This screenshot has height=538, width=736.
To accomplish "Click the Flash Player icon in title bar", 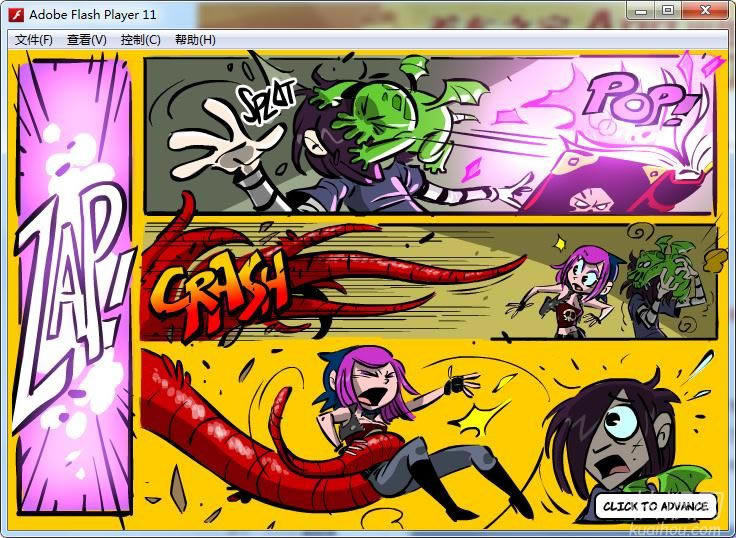I will [15, 15].
